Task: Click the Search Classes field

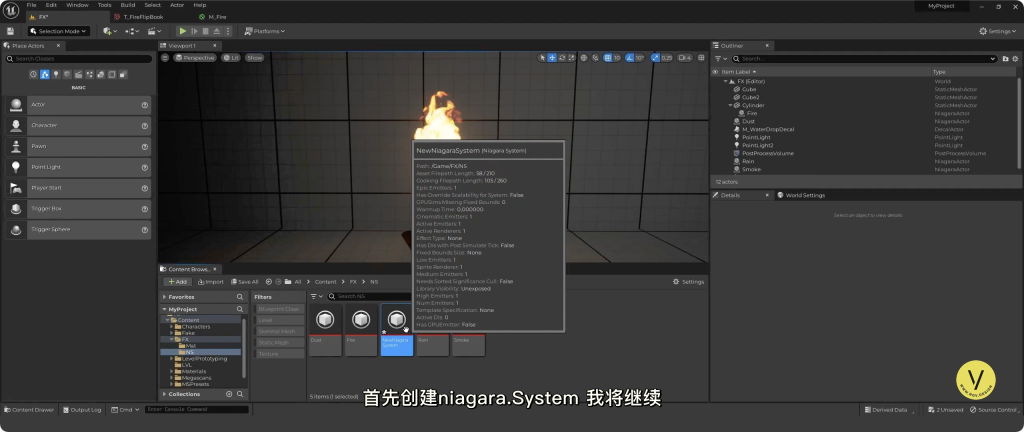Action: (78, 59)
